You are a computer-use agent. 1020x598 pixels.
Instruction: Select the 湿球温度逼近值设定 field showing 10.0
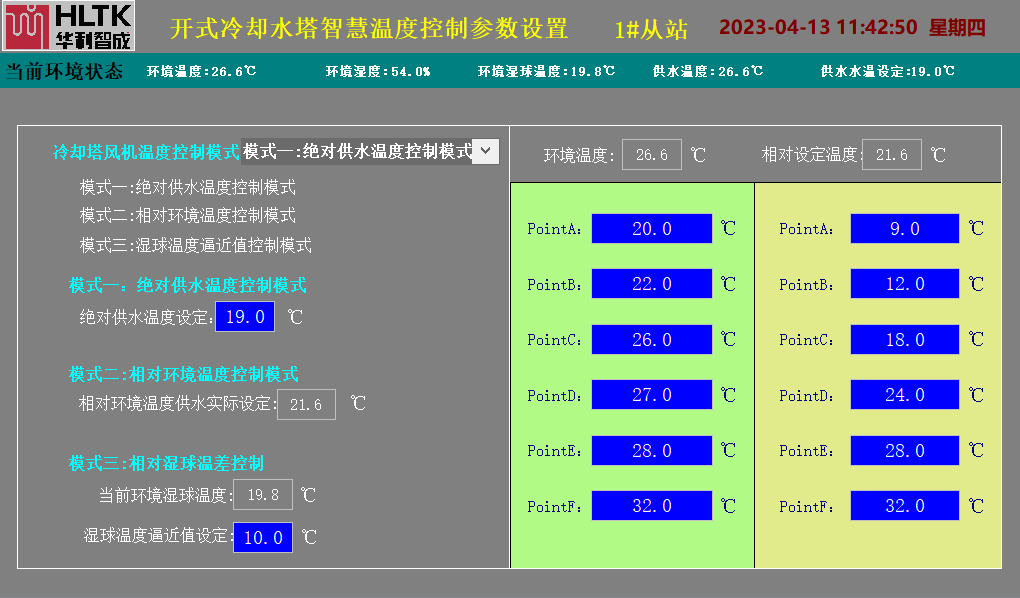[263, 537]
